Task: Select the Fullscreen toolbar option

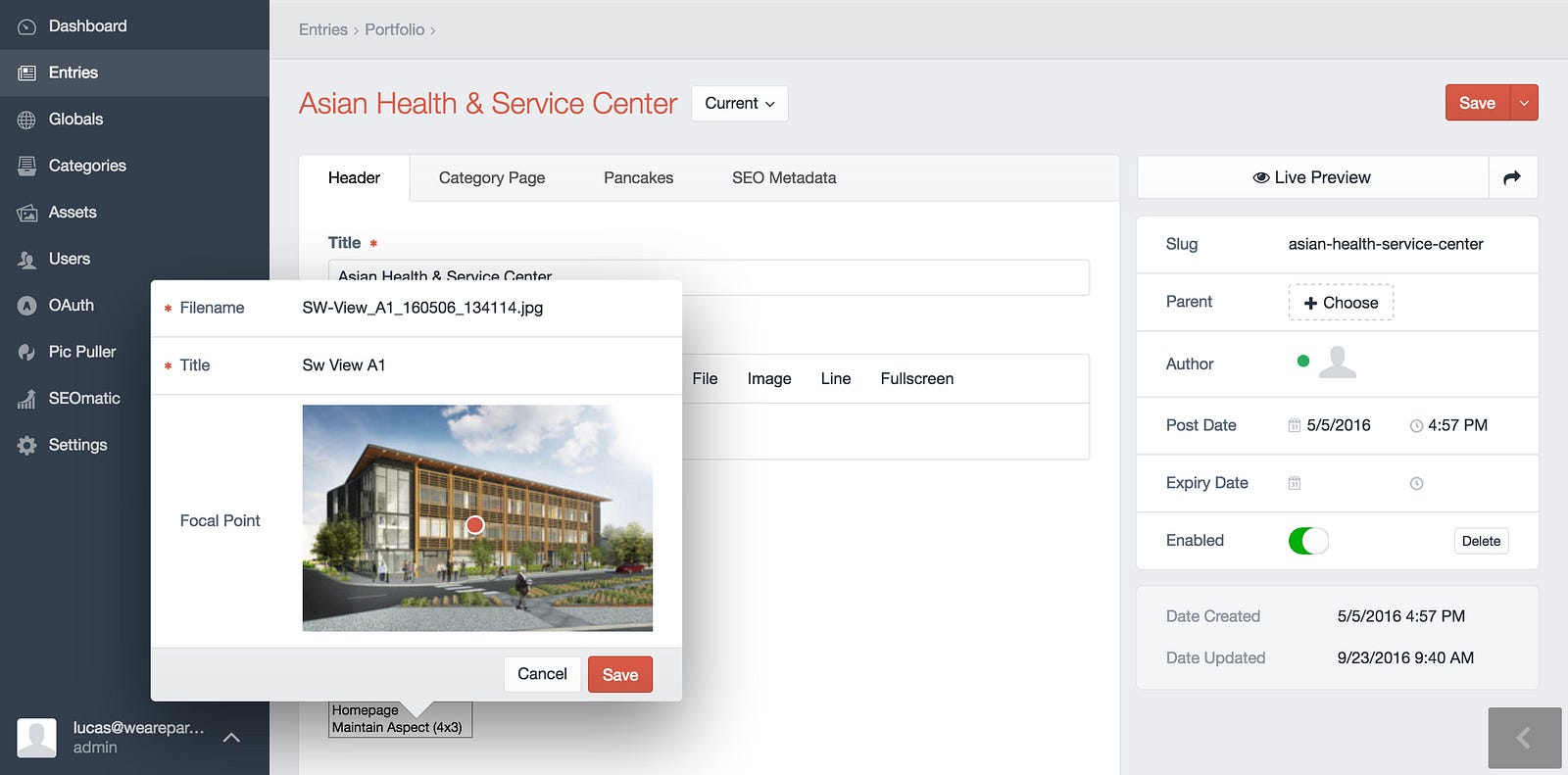Action: click(x=917, y=378)
